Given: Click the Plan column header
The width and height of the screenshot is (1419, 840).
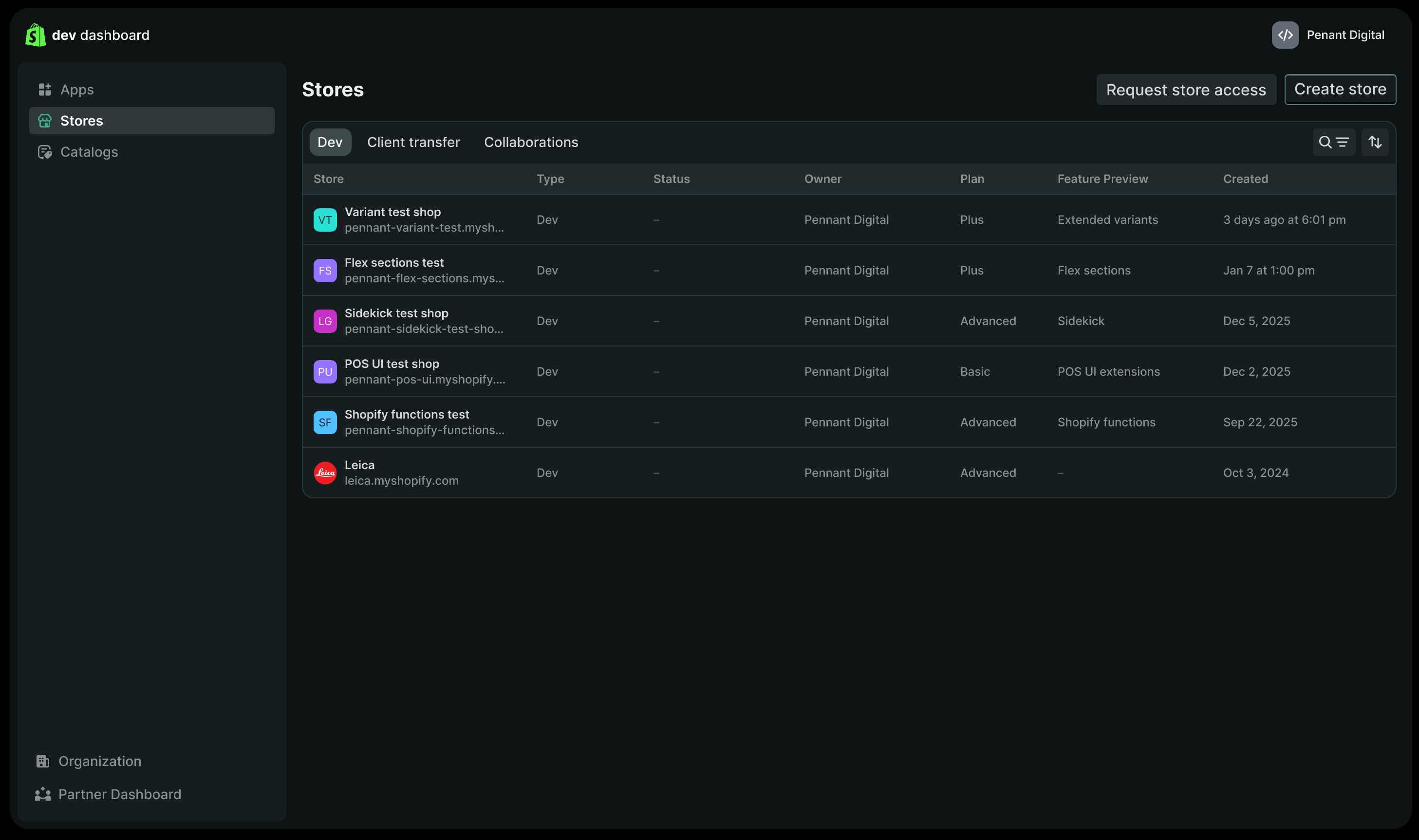Looking at the screenshot, I should (971, 179).
